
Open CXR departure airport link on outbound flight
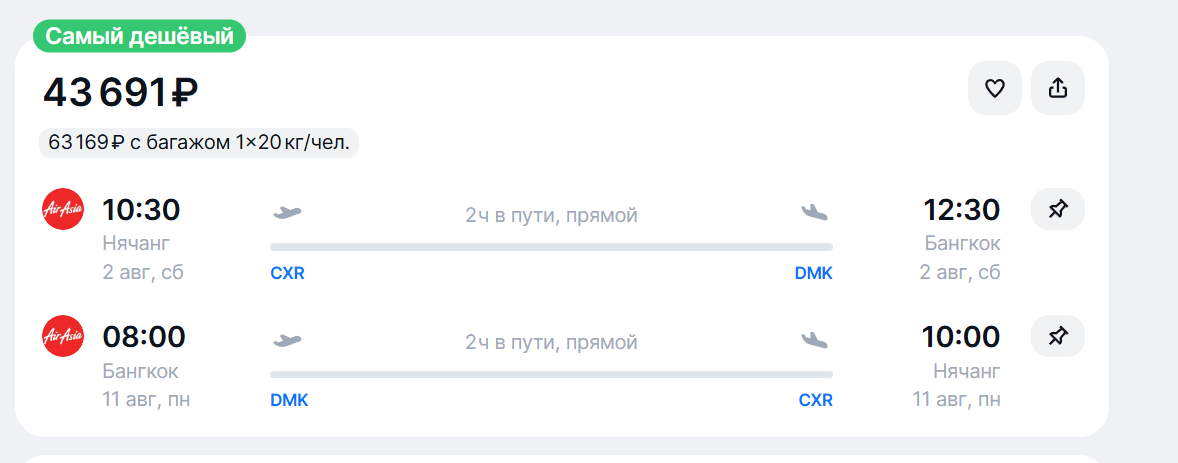pyautogui.click(x=288, y=273)
